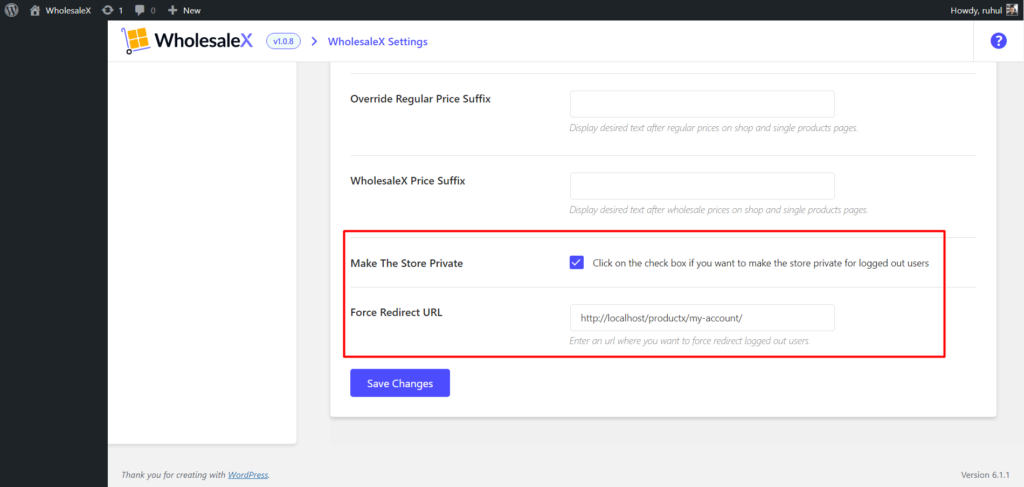The width and height of the screenshot is (1024, 487).
Task: Select the Force Redirect URL label
Action: click(x=396, y=312)
